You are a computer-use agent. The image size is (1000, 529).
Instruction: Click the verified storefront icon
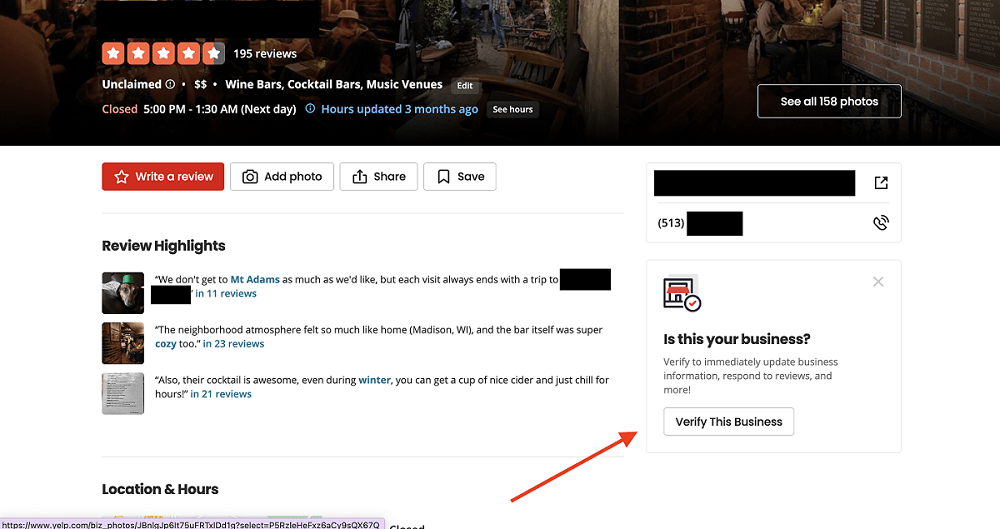682,294
